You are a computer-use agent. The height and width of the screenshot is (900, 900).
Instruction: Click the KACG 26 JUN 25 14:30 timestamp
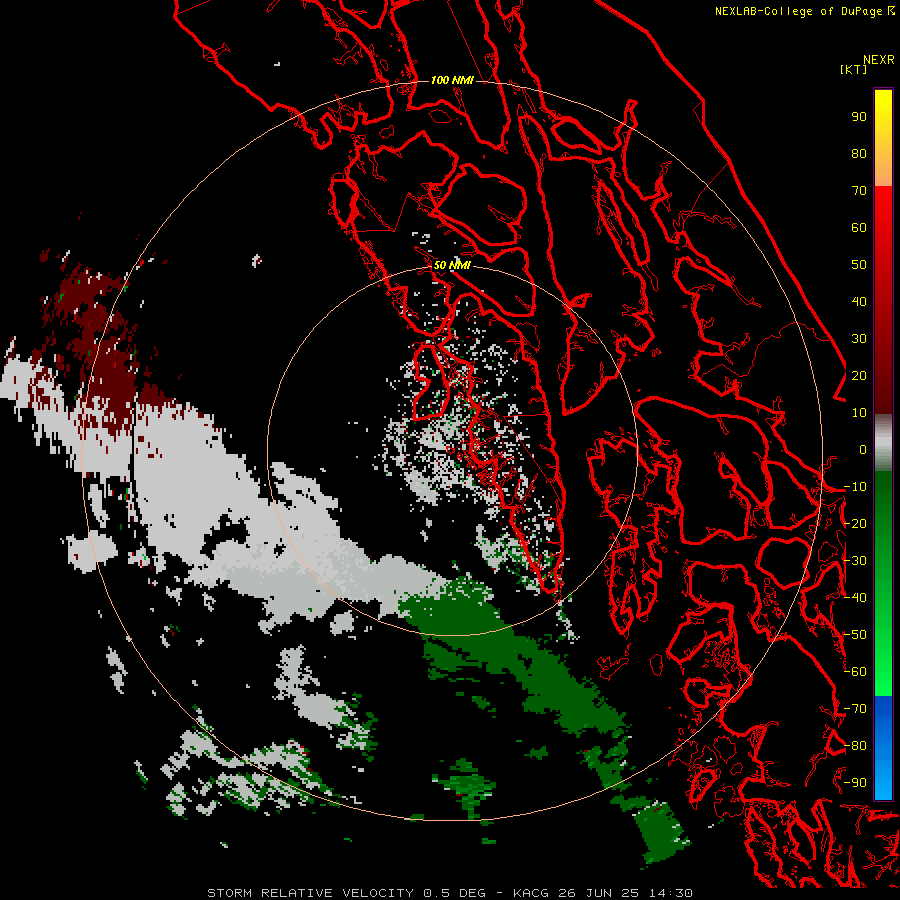[x=603, y=893]
